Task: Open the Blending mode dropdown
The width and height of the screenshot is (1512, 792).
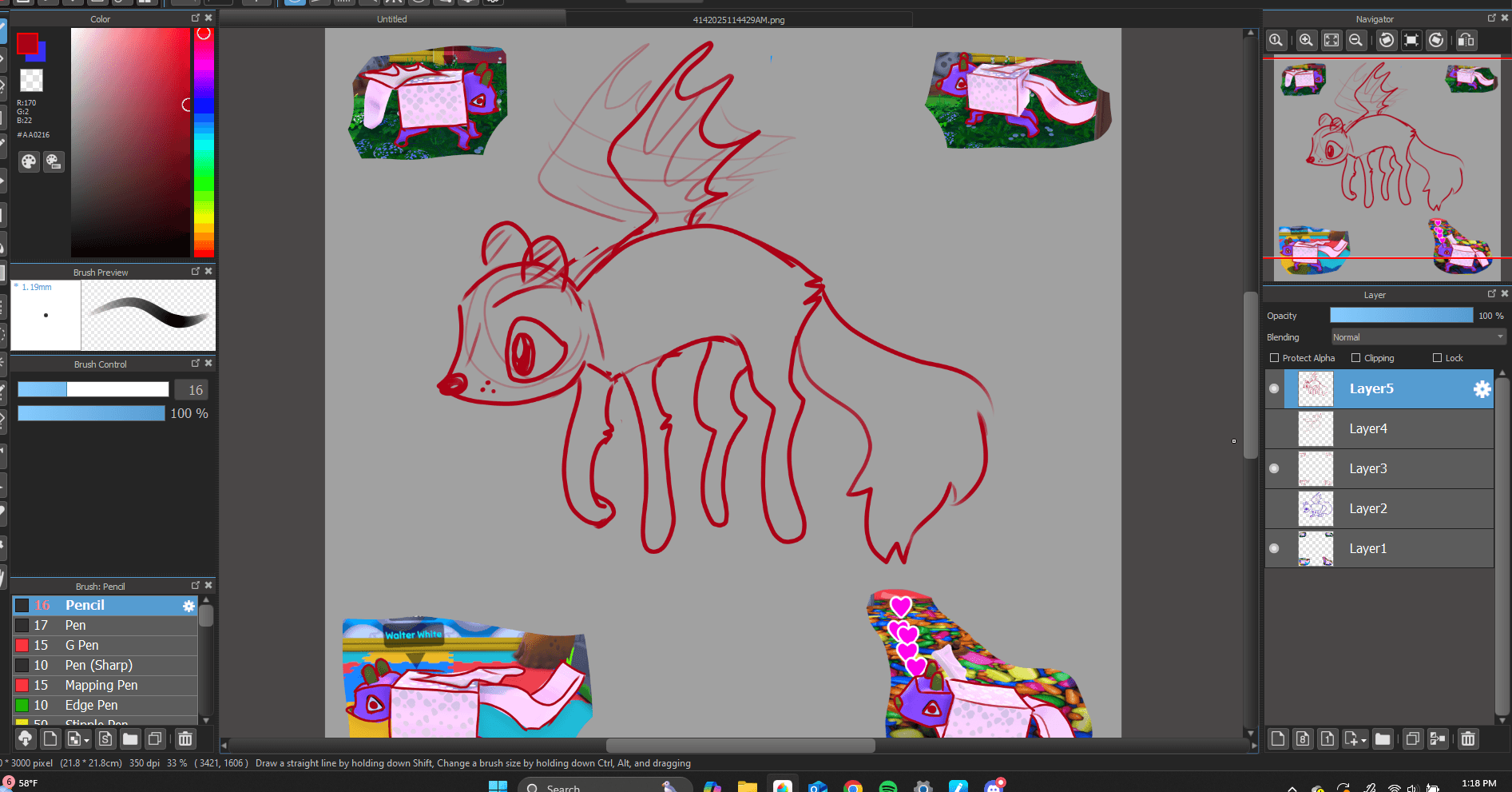Action: (x=1418, y=337)
